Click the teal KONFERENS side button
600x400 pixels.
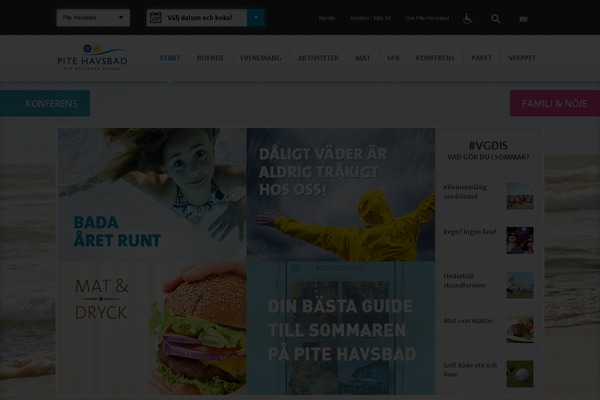(x=45, y=103)
